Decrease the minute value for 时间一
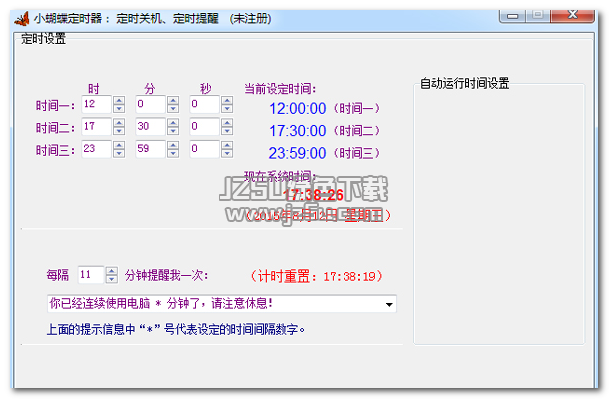The width and height of the screenshot is (609, 399). (x=173, y=108)
